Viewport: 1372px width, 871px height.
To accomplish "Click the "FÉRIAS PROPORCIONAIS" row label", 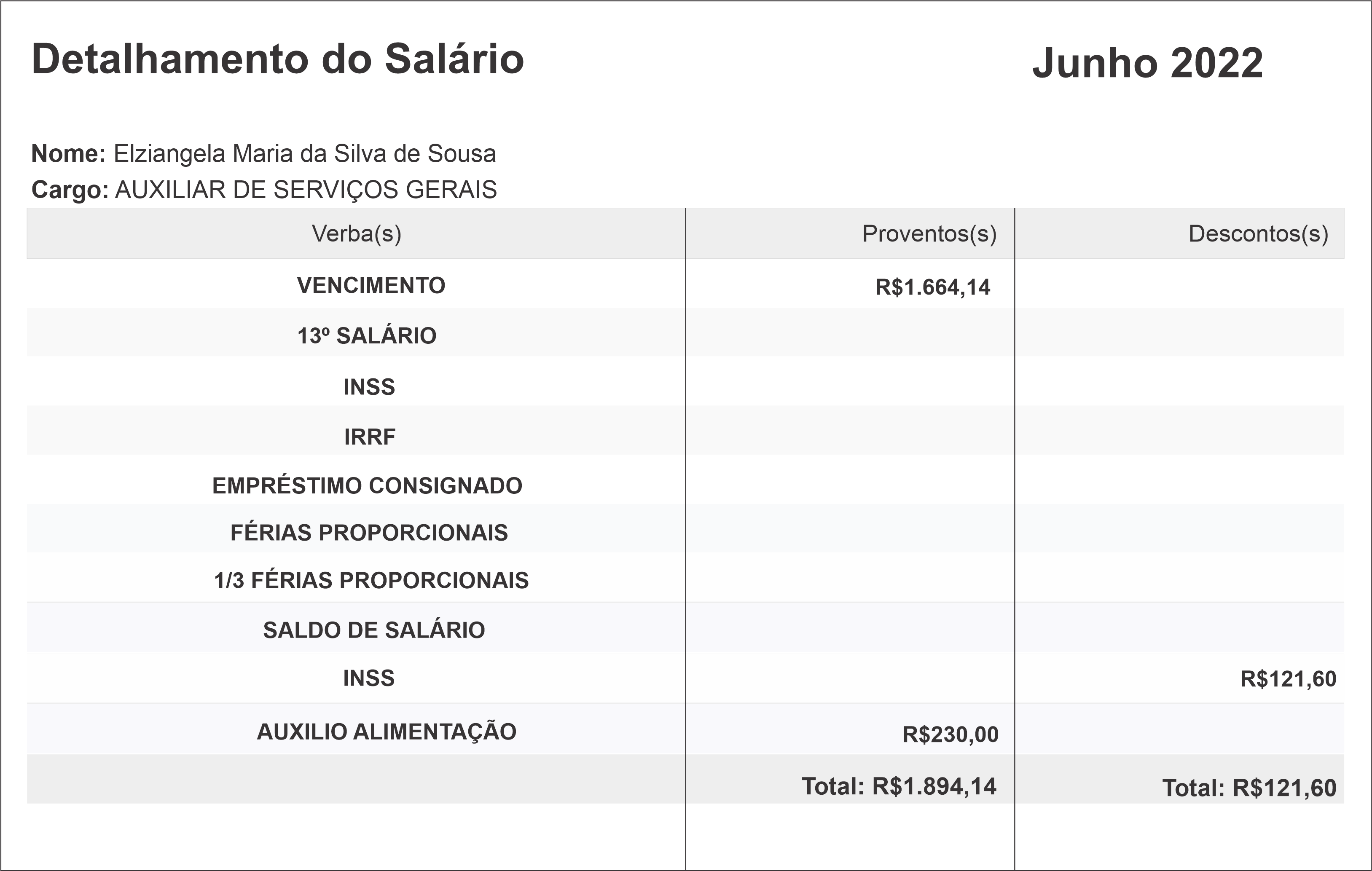I will click(x=369, y=533).
